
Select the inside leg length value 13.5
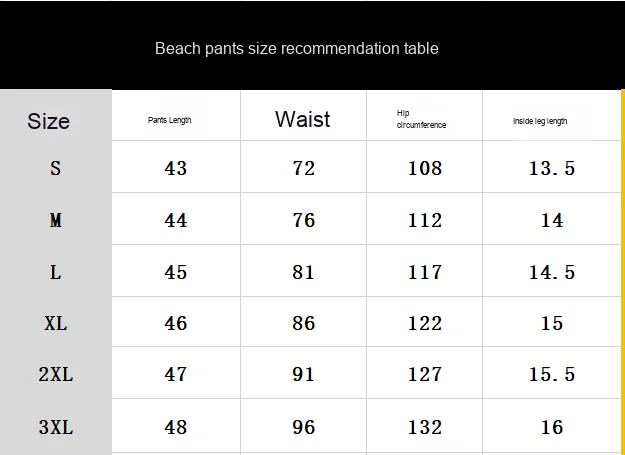pyautogui.click(x=552, y=168)
